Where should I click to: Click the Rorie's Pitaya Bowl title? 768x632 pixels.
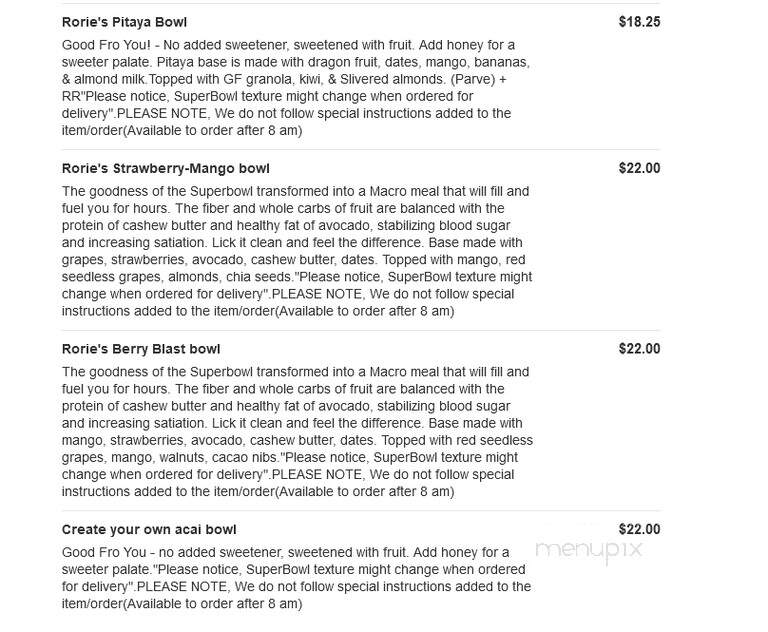pos(124,22)
